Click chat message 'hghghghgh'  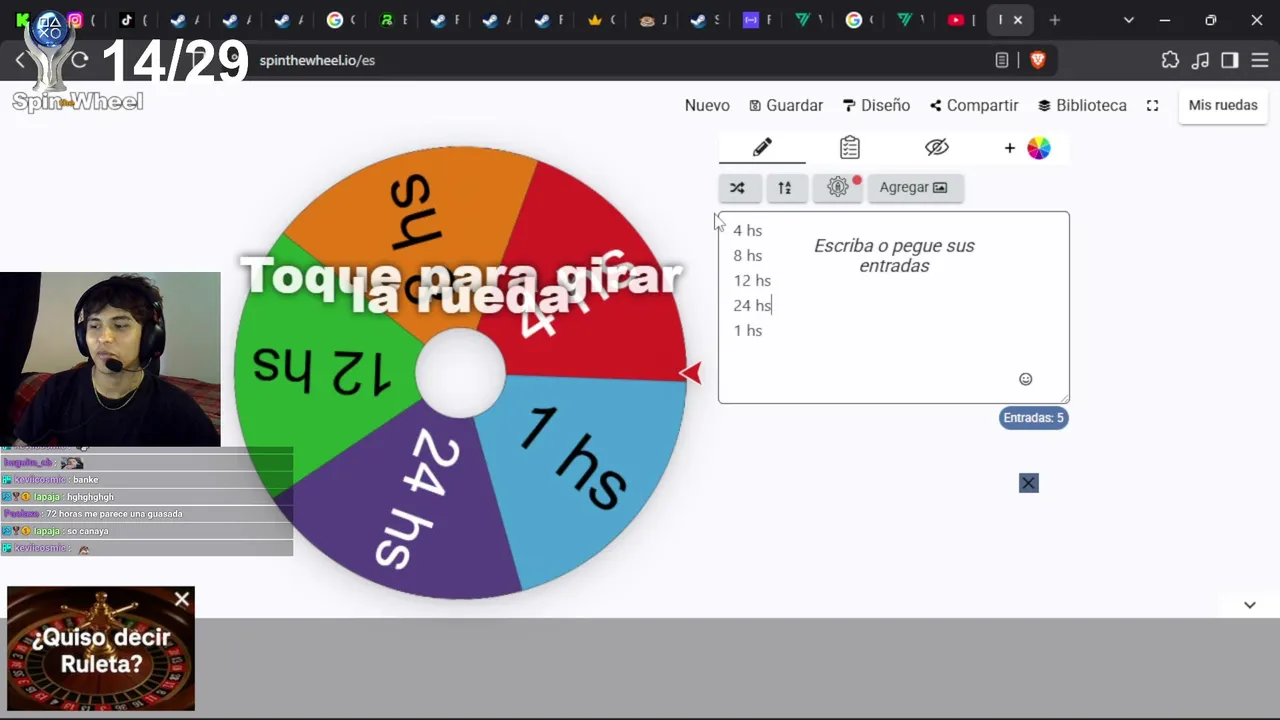coord(90,497)
